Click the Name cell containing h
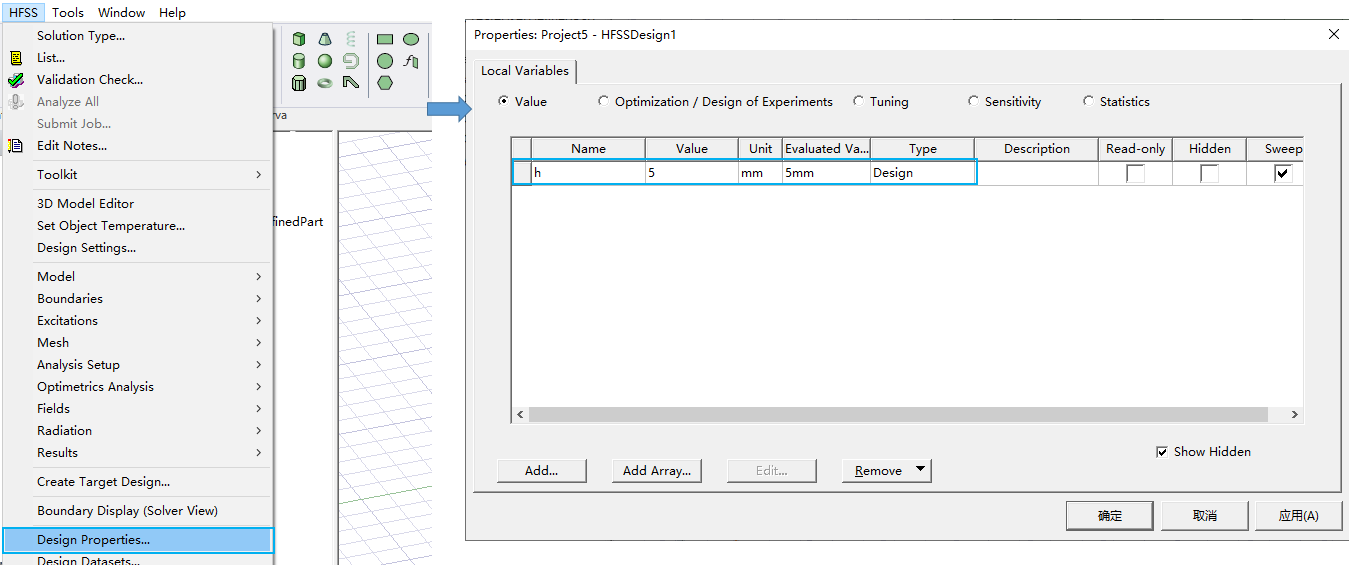 pos(588,173)
